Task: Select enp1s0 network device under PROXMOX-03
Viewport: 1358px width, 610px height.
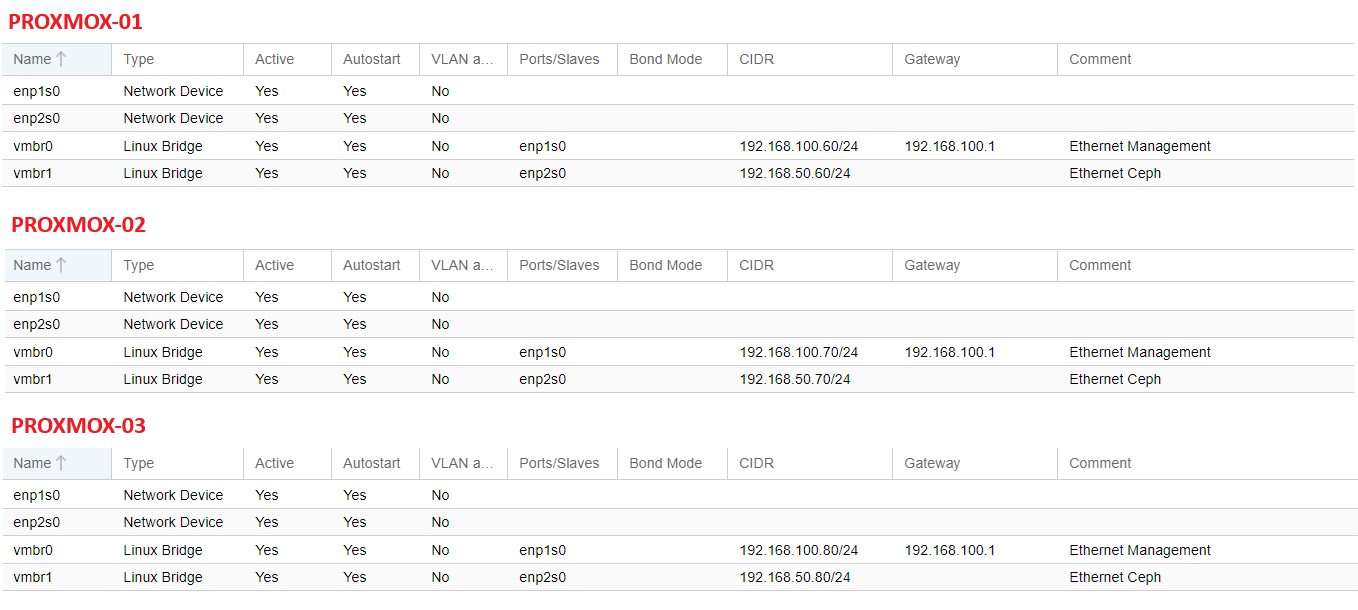Action: pyautogui.click(x=36, y=495)
